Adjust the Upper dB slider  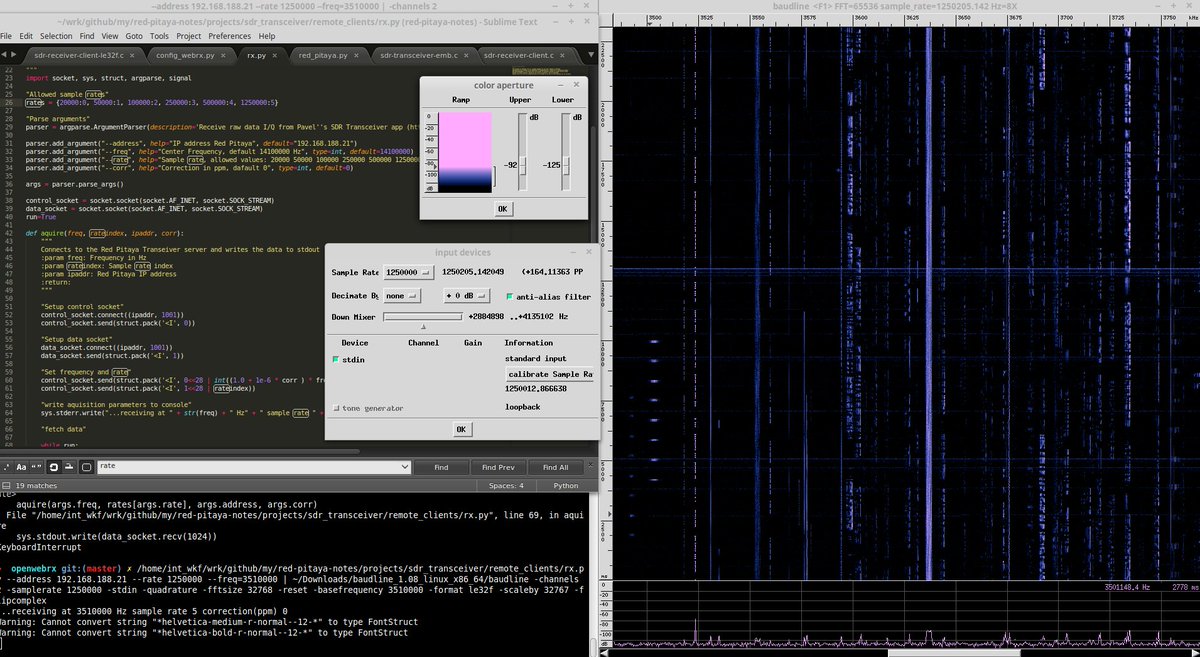point(521,164)
